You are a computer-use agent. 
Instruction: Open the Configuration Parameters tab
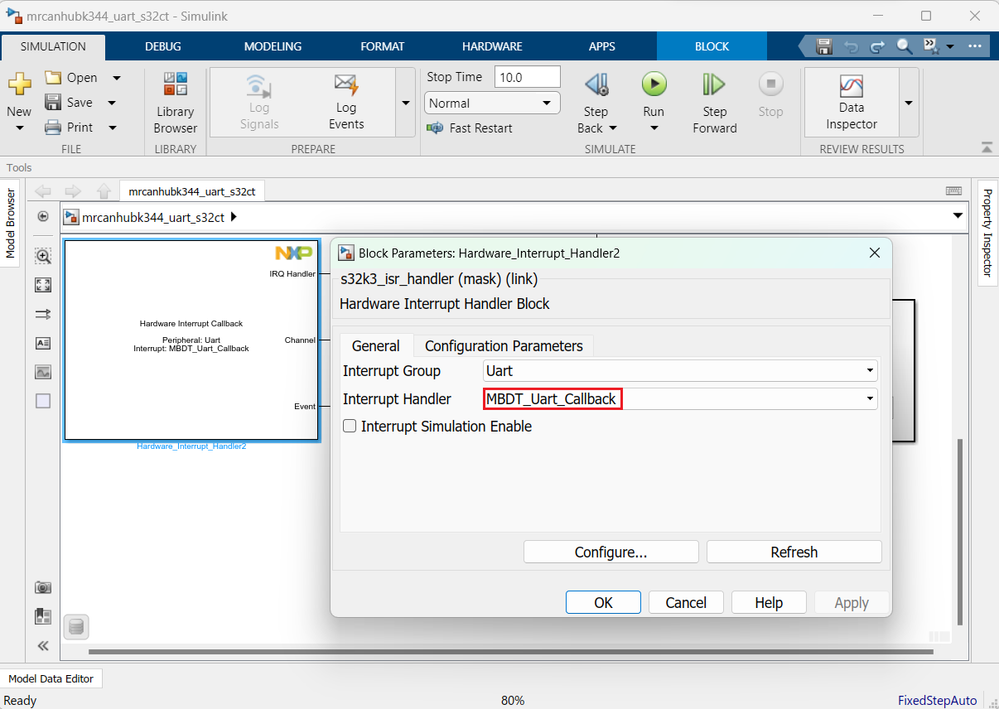[x=503, y=346]
